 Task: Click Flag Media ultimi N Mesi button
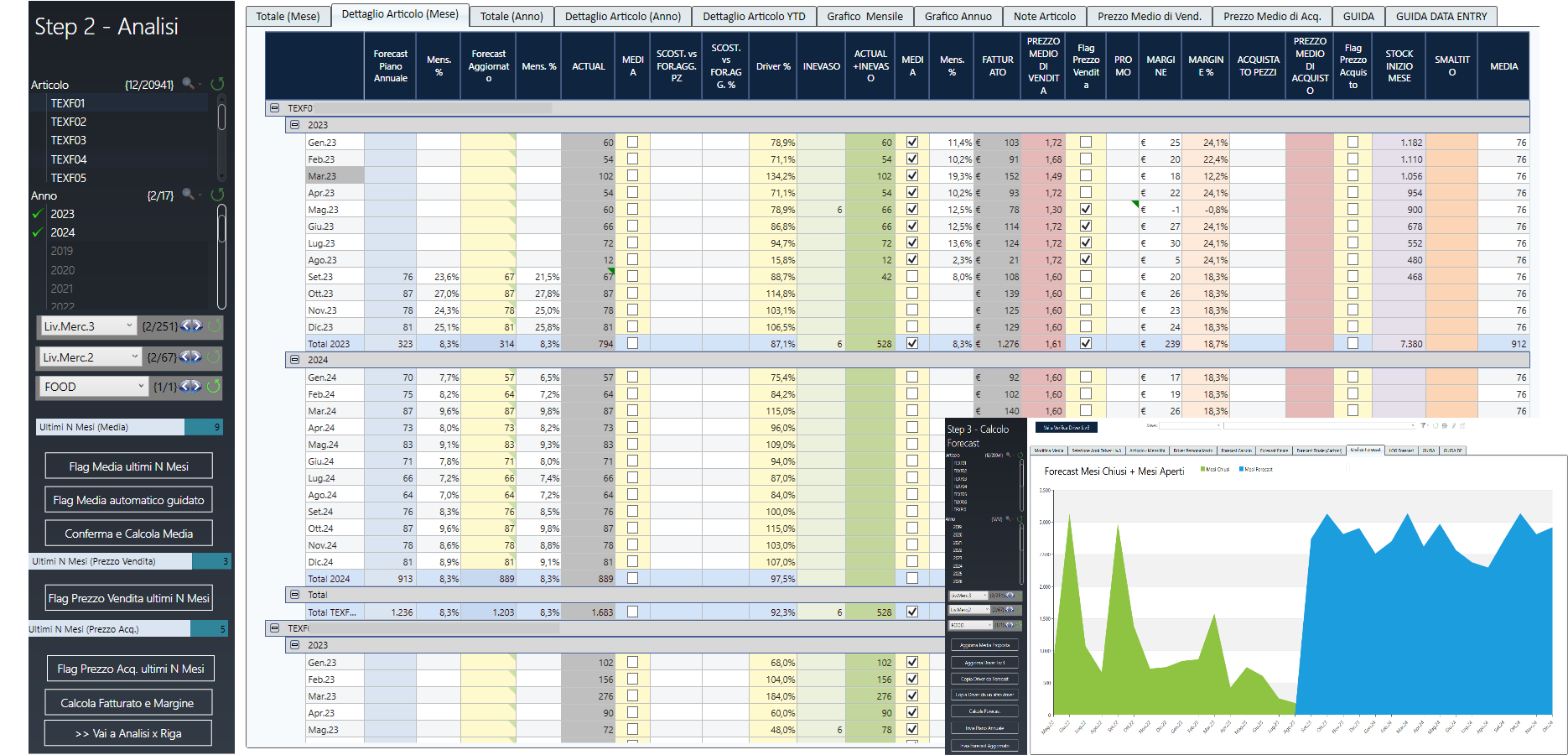128,466
